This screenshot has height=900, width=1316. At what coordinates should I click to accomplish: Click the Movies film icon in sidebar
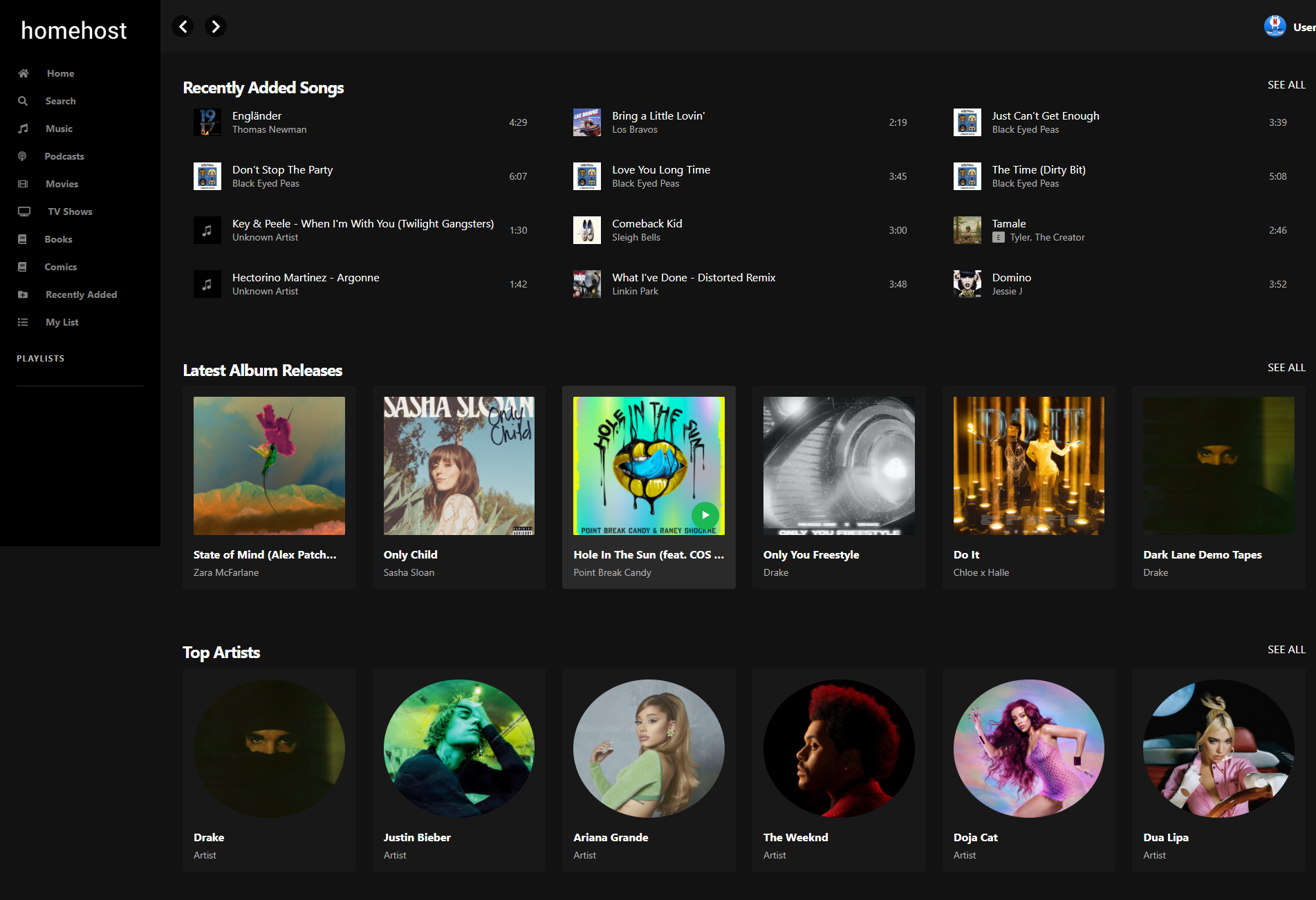pyautogui.click(x=23, y=184)
